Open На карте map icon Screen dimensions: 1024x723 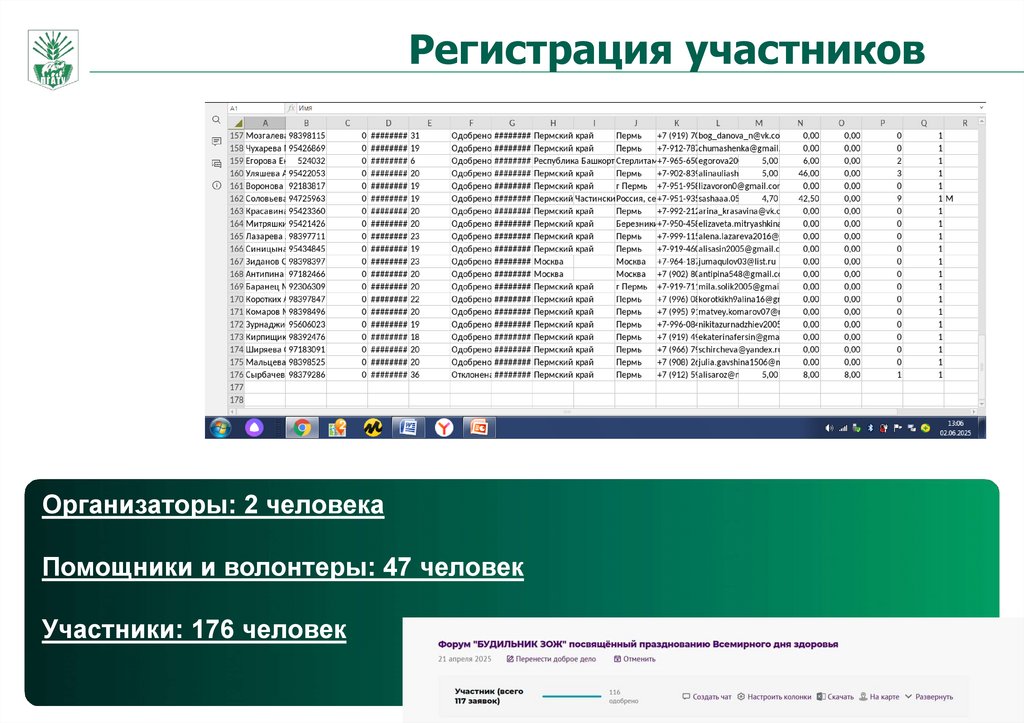tap(862, 696)
